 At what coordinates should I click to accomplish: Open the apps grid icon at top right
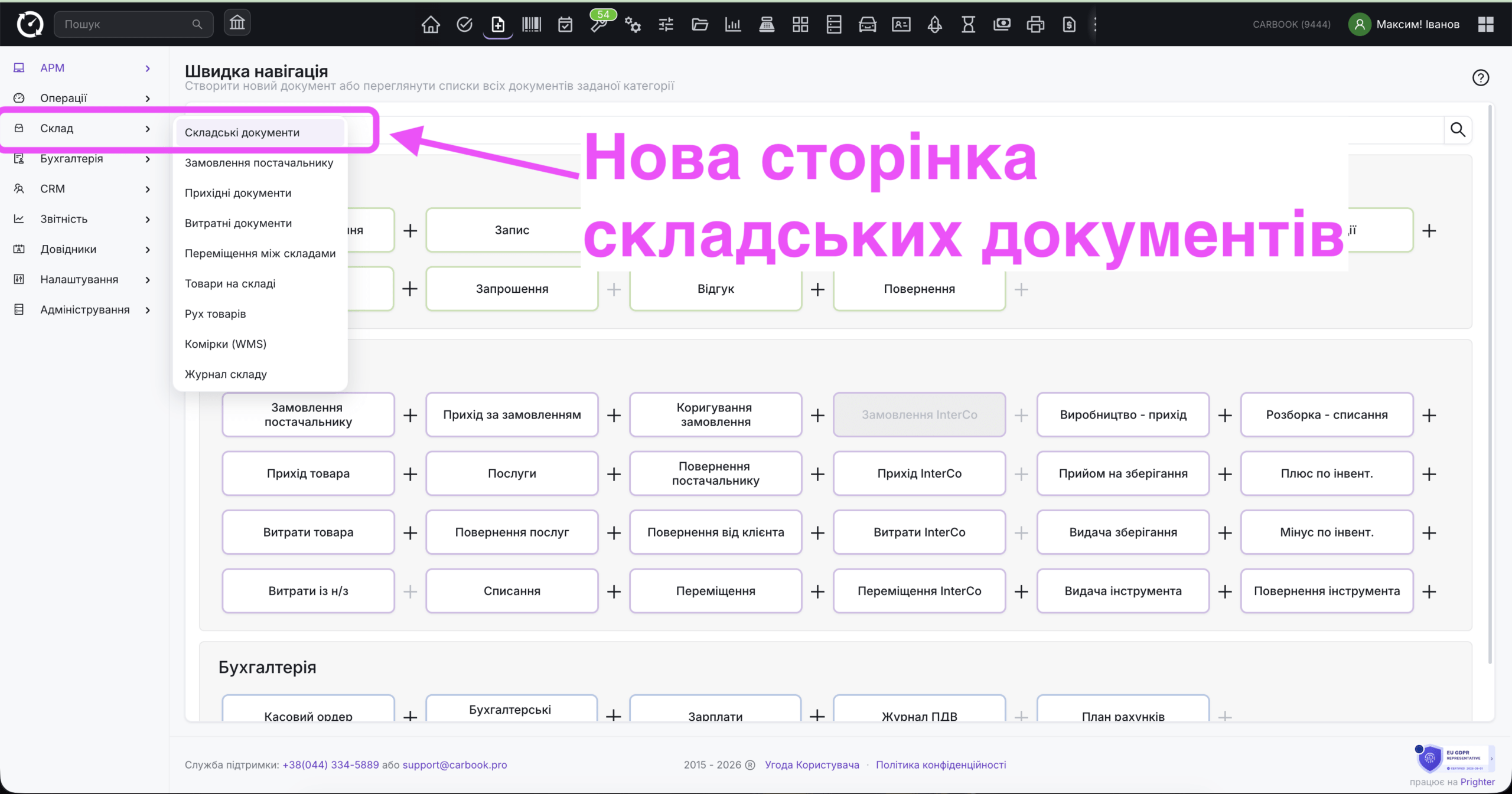1486,24
